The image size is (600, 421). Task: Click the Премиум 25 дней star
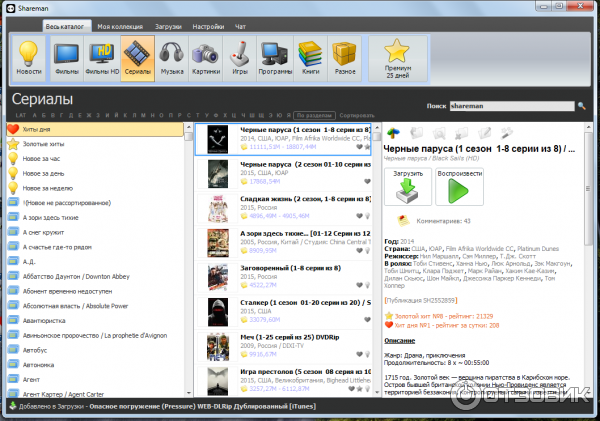397,62
